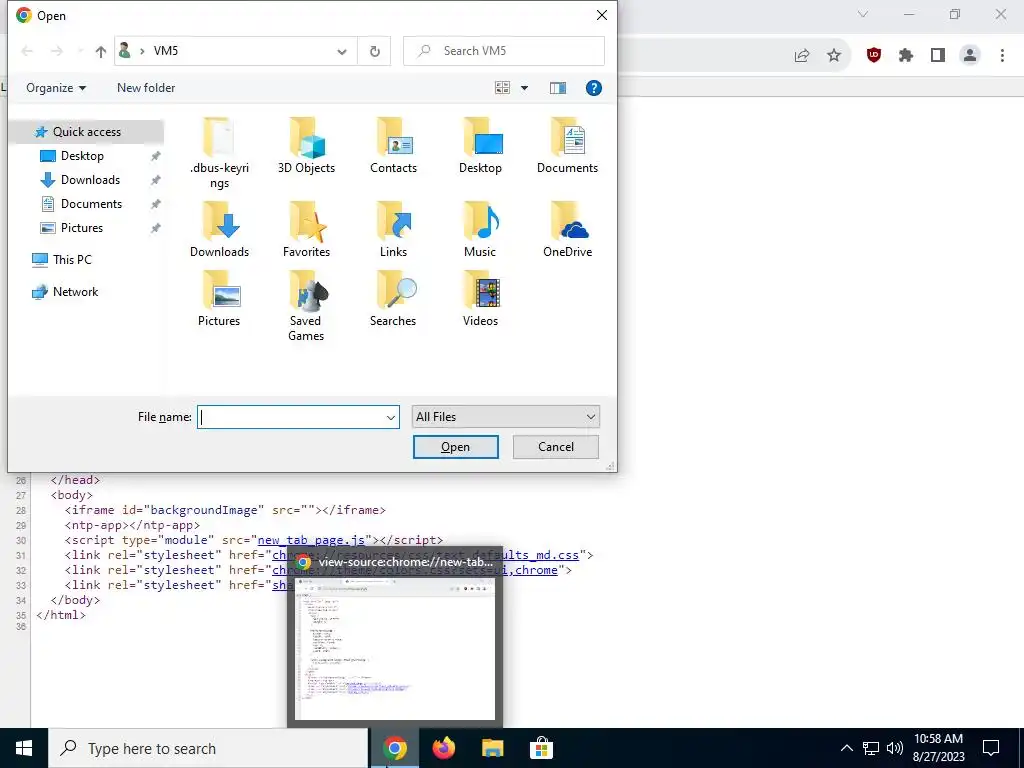Select Network in navigation pane
The width and height of the screenshot is (1024, 768).
click(x=75, y=292)
